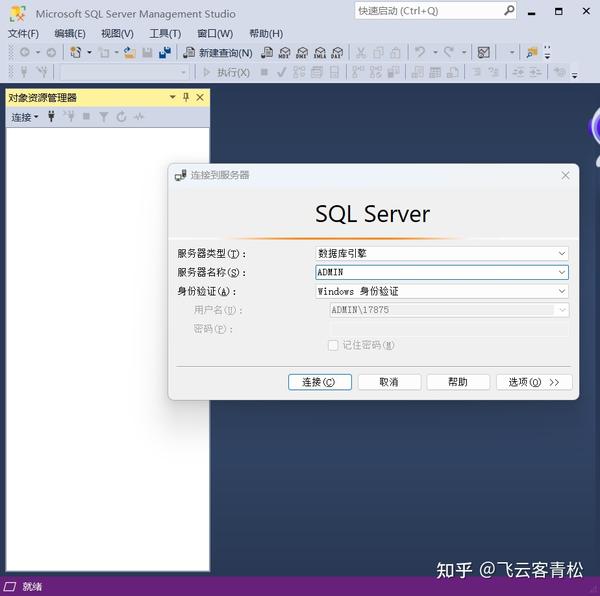The image size is (600, 596).
Task: Click Object Explorer refresh icon
Action: coord(121,117)
